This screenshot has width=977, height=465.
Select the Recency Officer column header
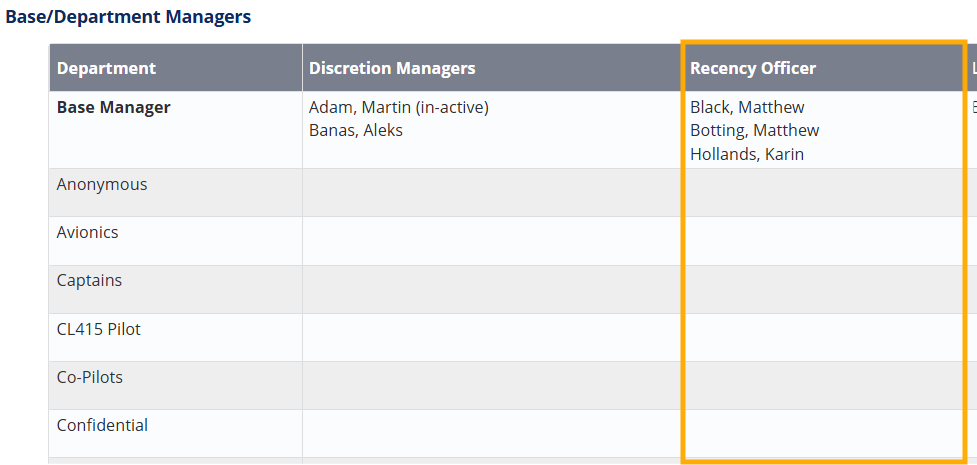tap(753, 68)
